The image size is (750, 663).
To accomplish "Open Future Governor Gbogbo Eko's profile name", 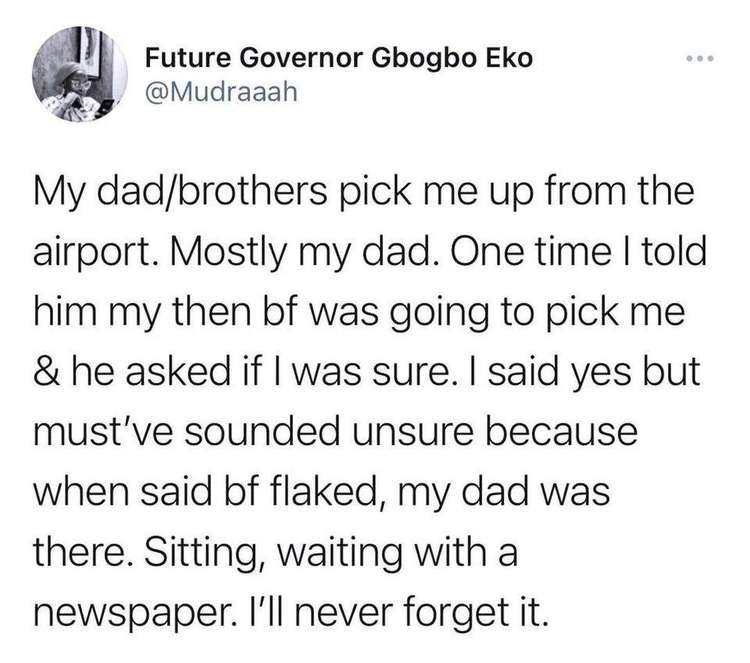I will tap(339, 59).
